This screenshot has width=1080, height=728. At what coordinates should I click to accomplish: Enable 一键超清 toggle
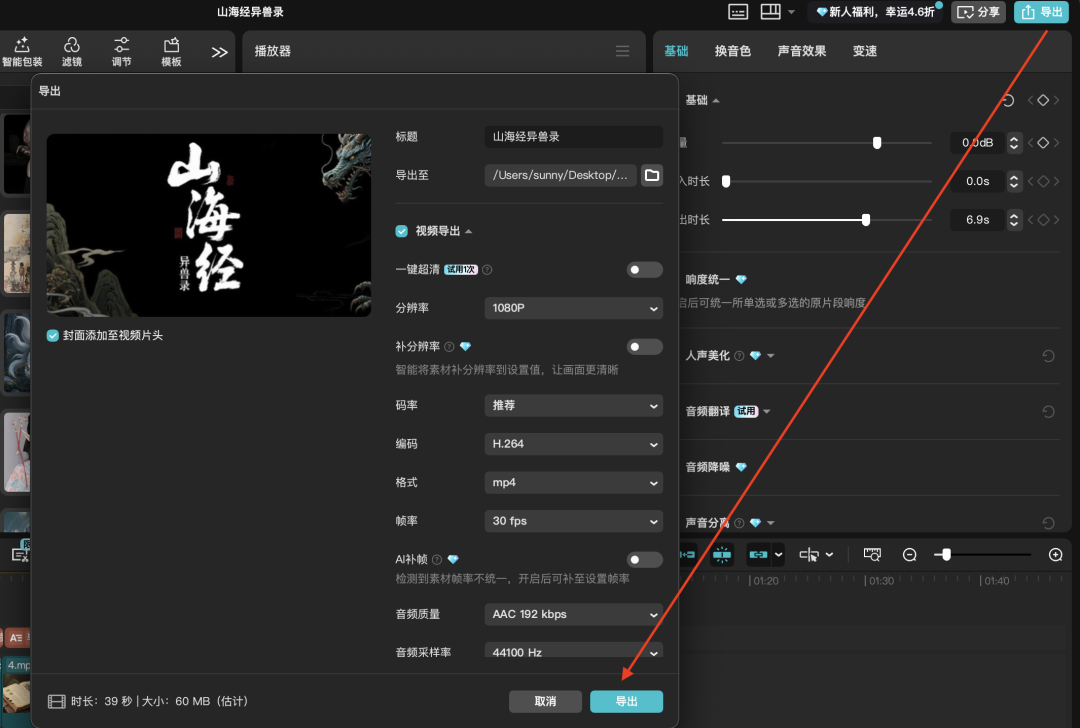click(645, 270)
